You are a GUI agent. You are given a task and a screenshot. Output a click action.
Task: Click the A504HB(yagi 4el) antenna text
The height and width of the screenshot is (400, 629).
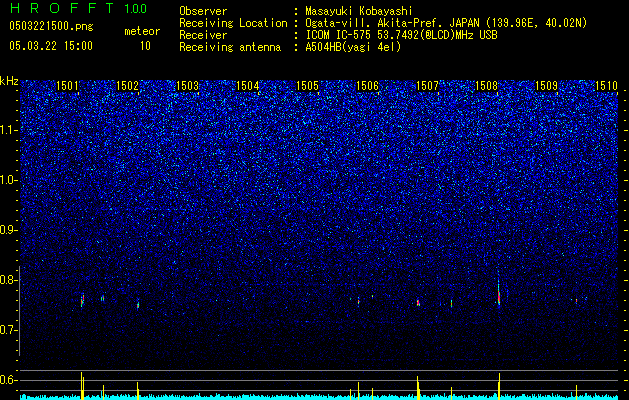click(353, 47)
